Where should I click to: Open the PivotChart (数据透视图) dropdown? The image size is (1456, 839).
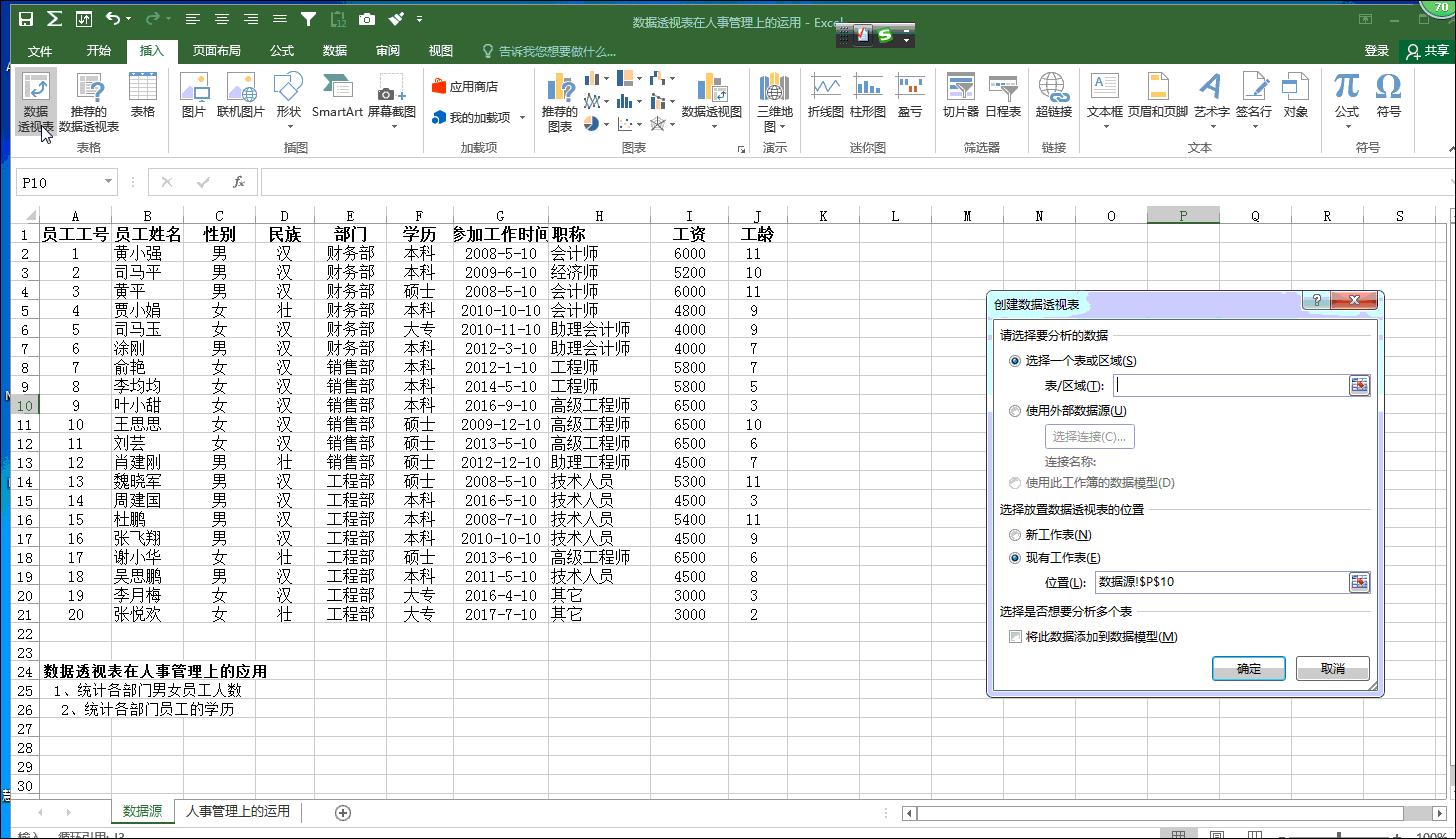click(x=712, y=127)
